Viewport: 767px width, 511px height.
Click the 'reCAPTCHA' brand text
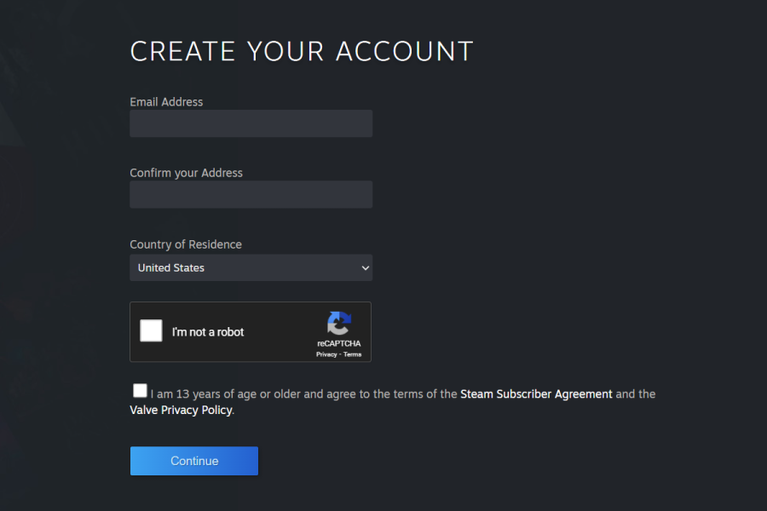[x=339, y=343]
